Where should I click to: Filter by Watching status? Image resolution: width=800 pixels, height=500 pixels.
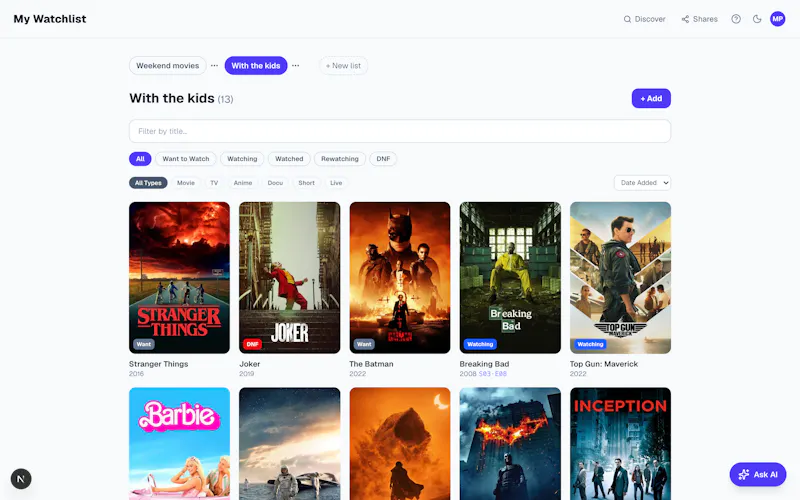[x=242, y=159]
